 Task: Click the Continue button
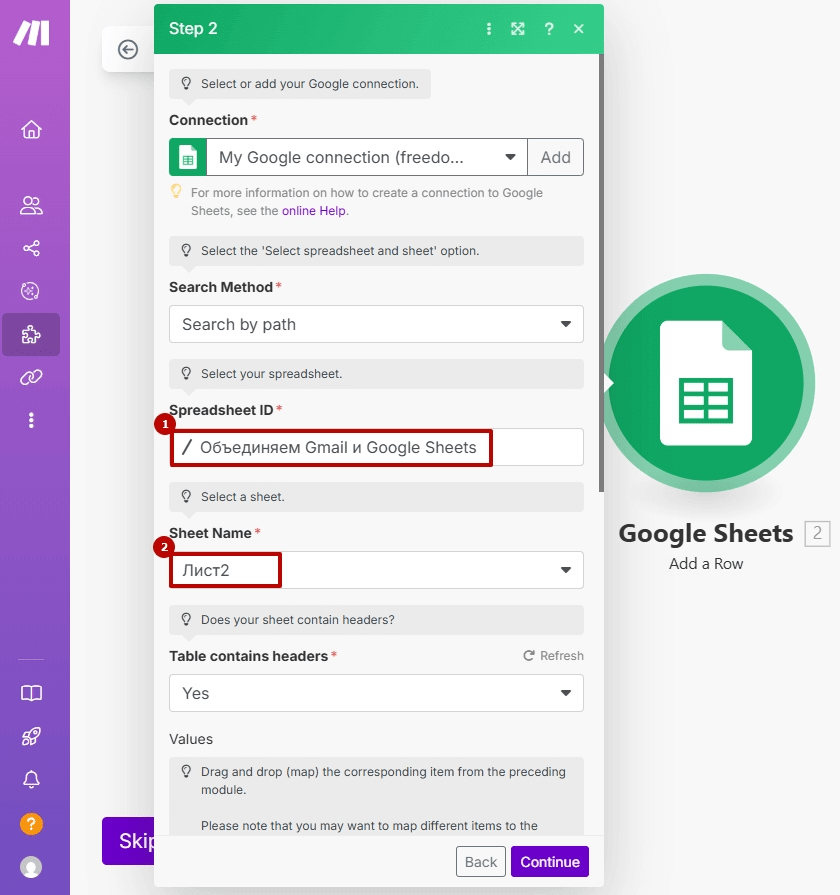coord(550,861)
